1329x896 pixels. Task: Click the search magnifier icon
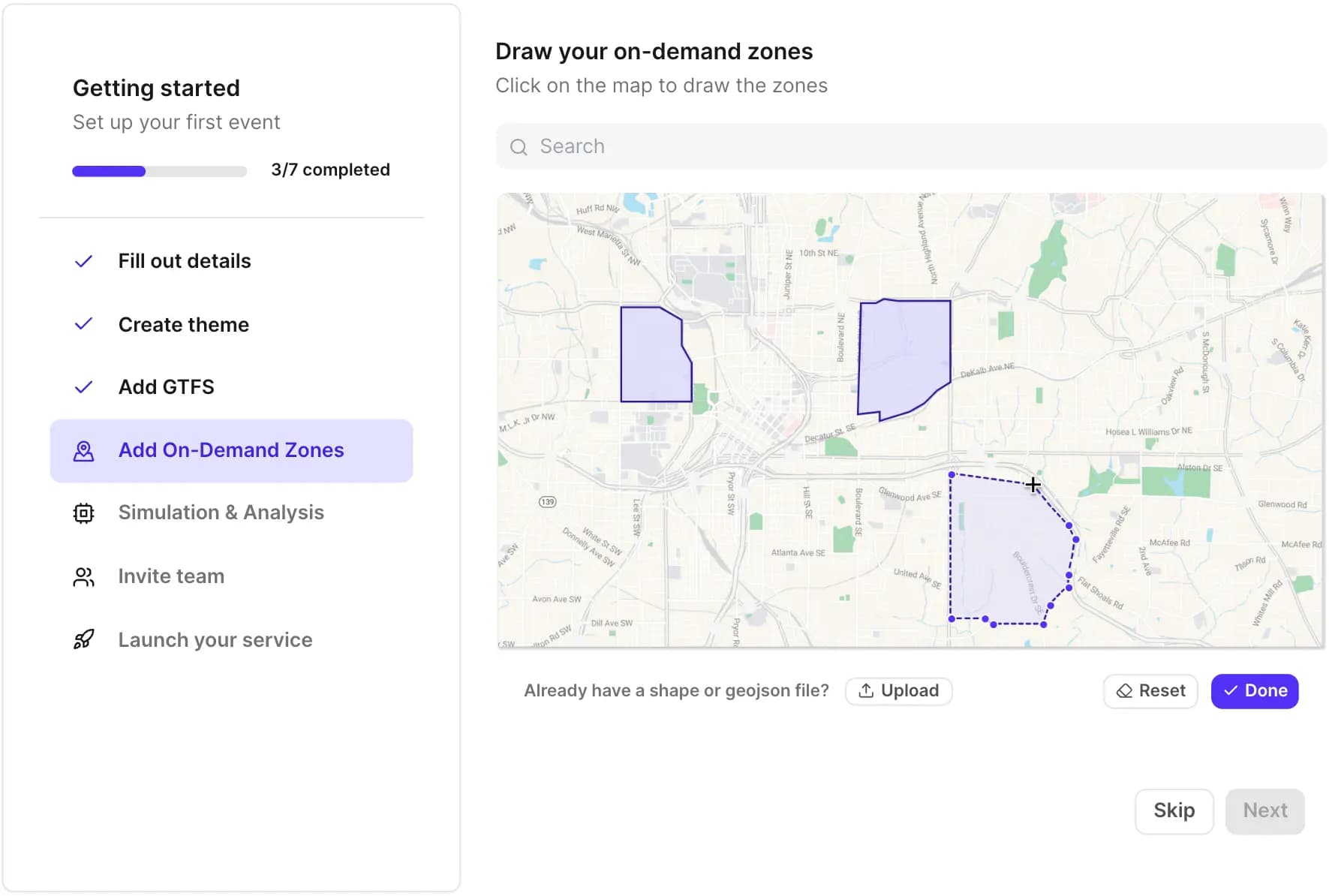click(x=519, y=147)
